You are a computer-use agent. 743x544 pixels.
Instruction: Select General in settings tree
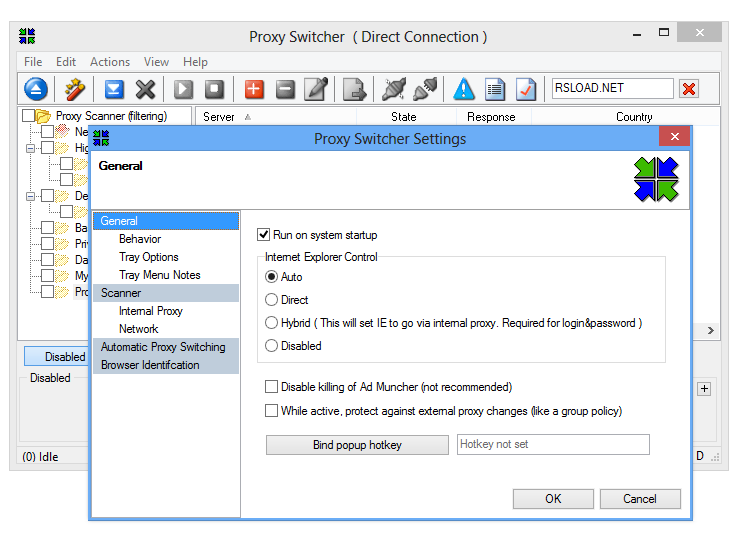point(166,221)
